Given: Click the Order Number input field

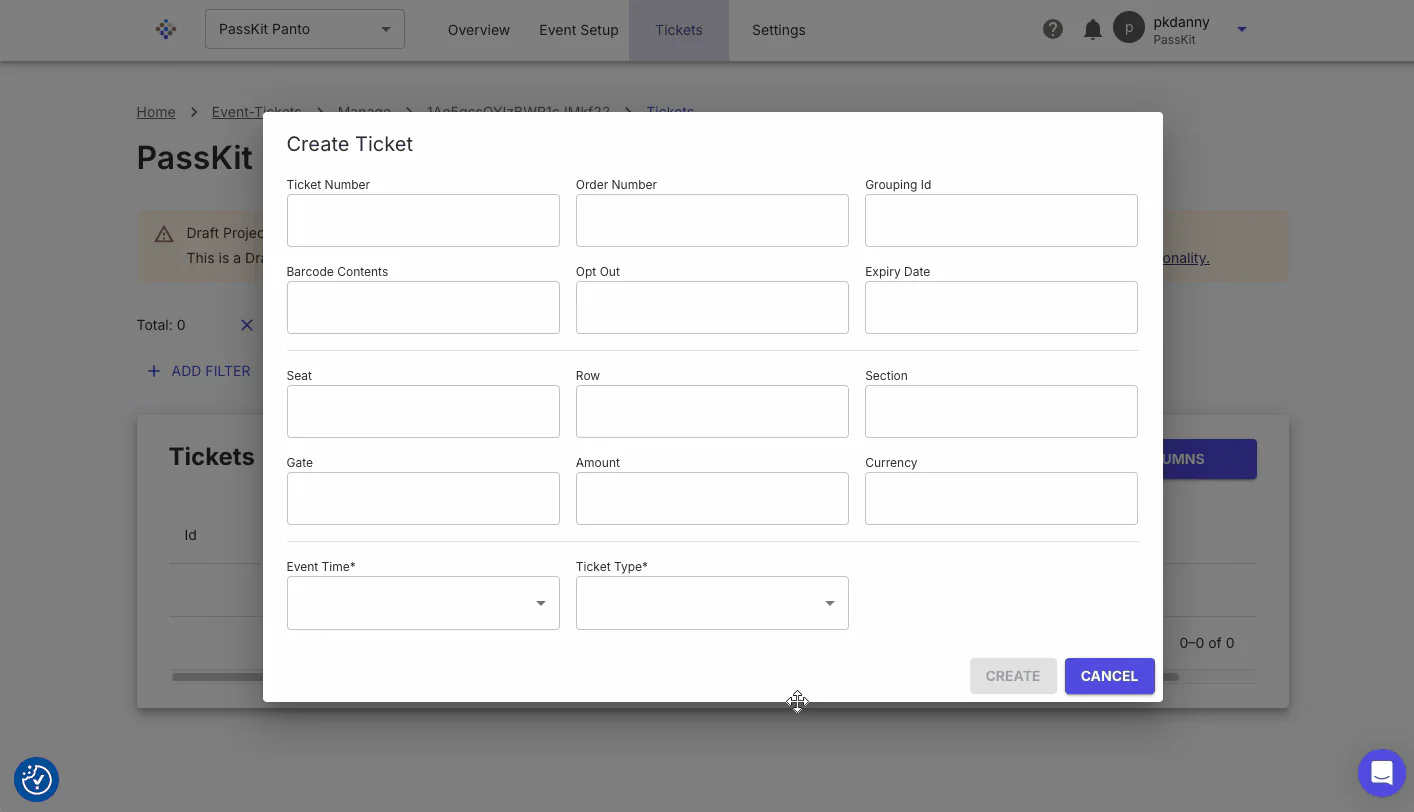Looking at the screenshot, I should 712,220.
